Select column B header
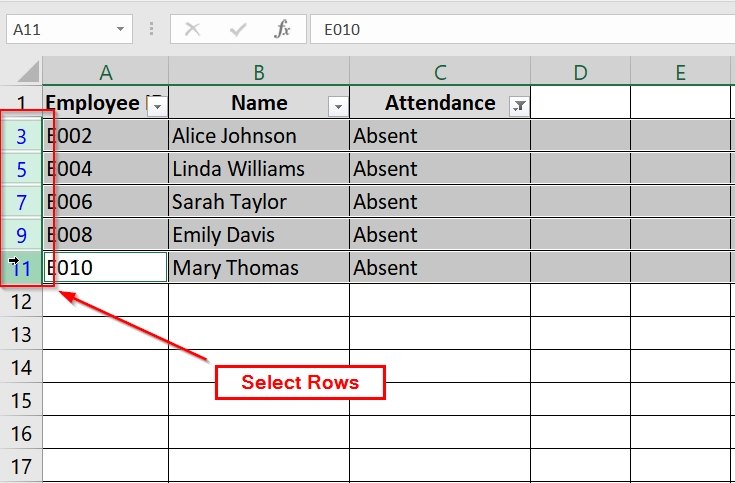Screen dimensions: 735x483 point(259,72)
